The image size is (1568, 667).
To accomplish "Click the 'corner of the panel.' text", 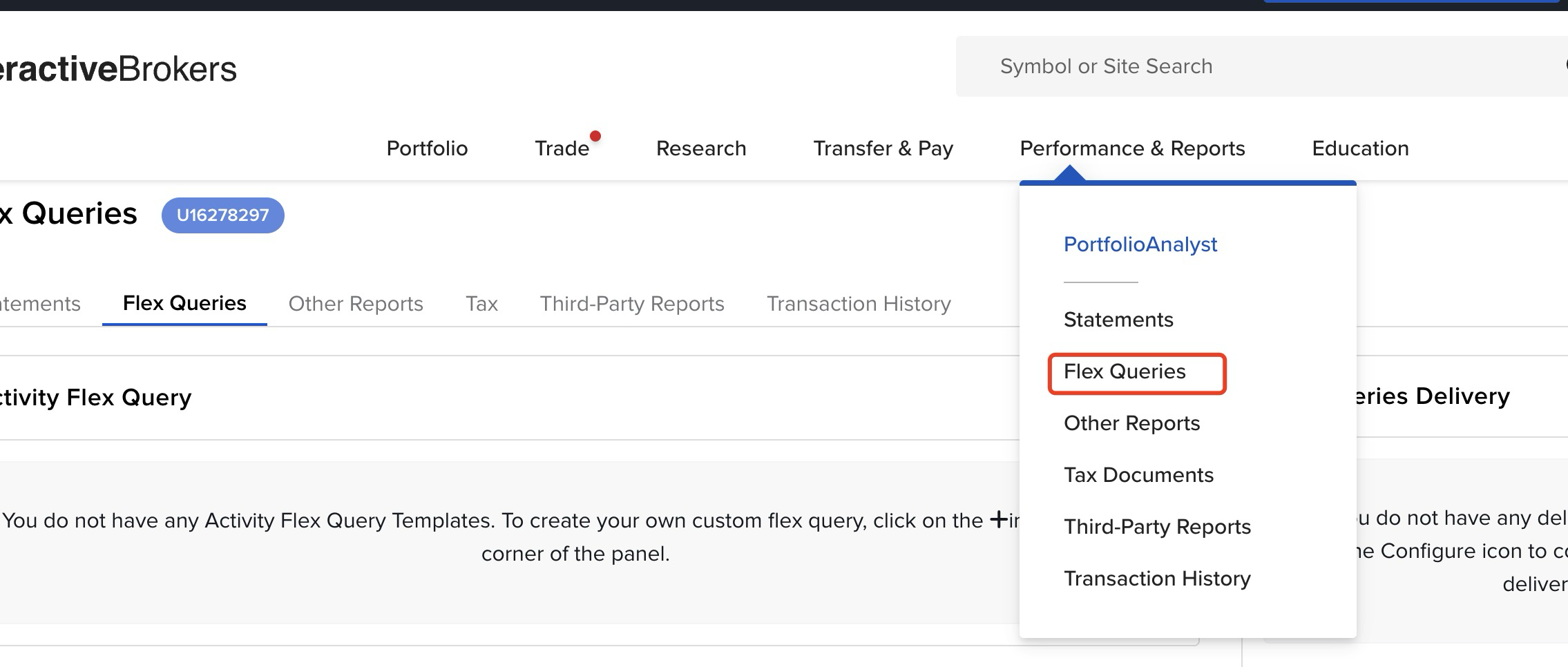I will pyautogui.click(x=575, y=554).
